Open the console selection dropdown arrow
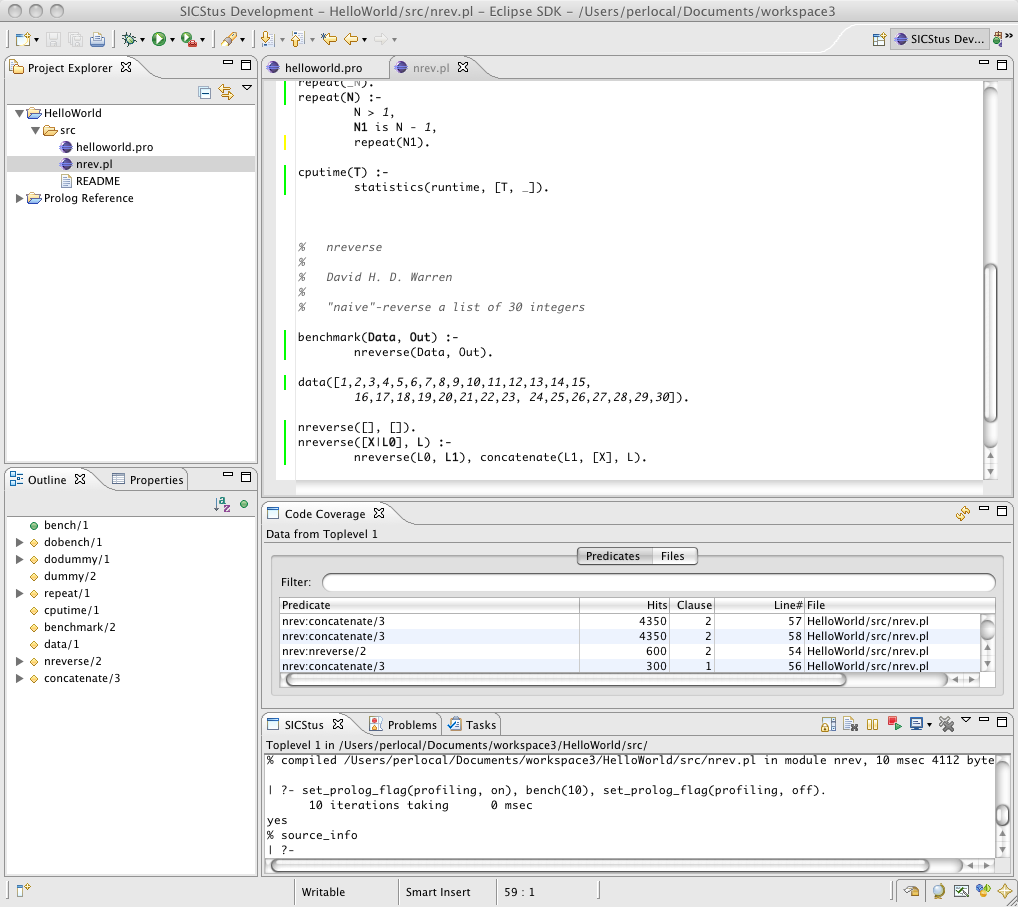 coord(929,725)
